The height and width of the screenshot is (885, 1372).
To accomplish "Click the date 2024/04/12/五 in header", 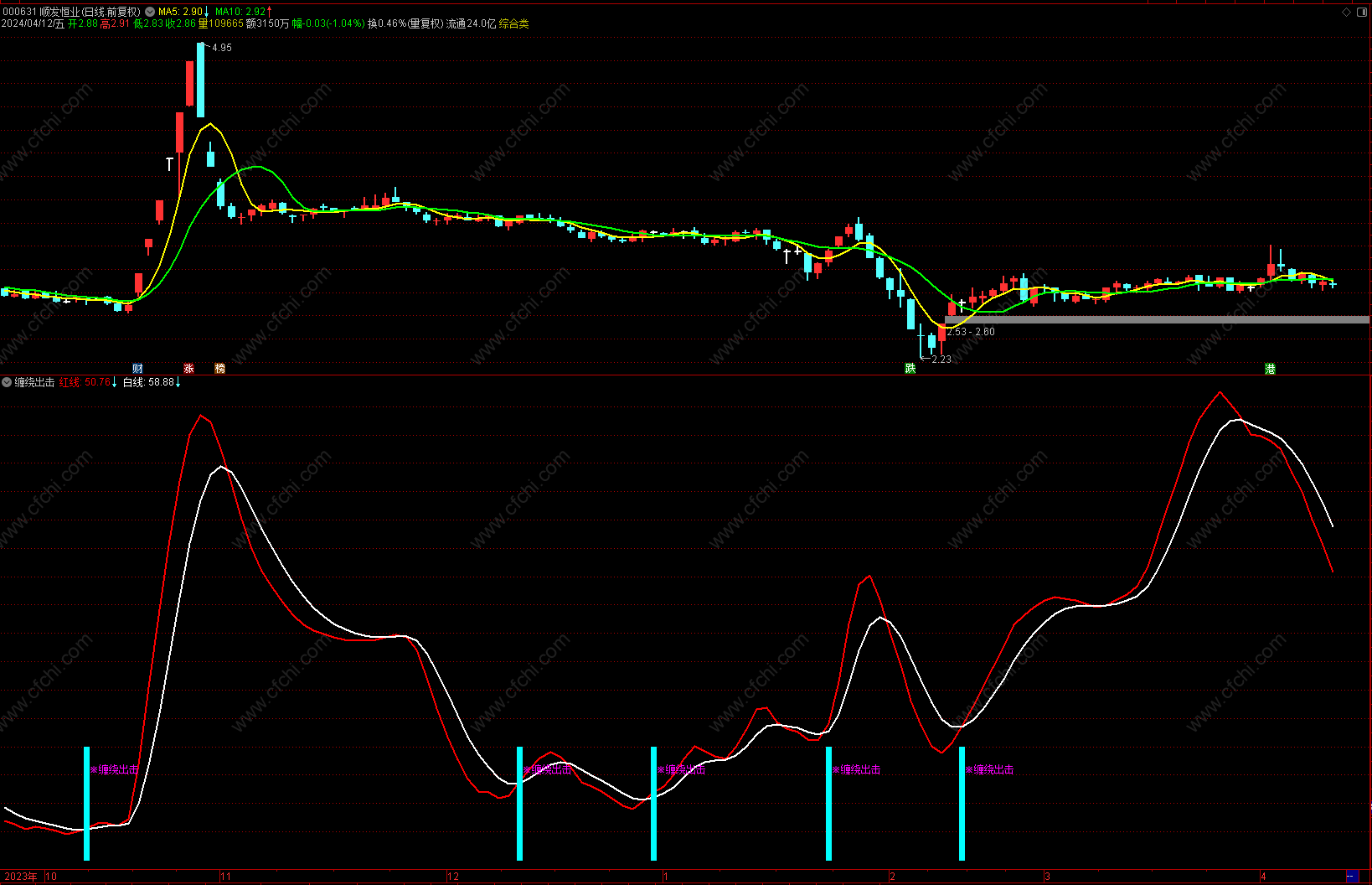I will [33, 23].
